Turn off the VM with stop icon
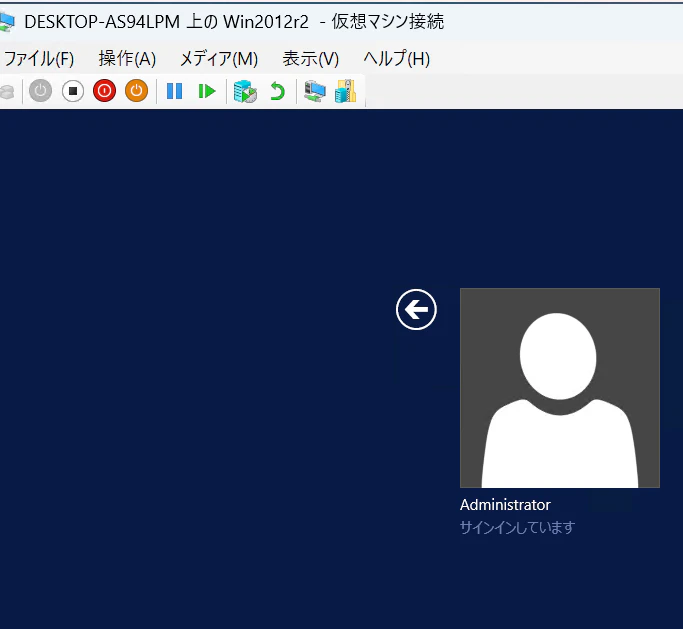Image resolution: width=683 pixels, height=629 pixels. coord(73,91)
